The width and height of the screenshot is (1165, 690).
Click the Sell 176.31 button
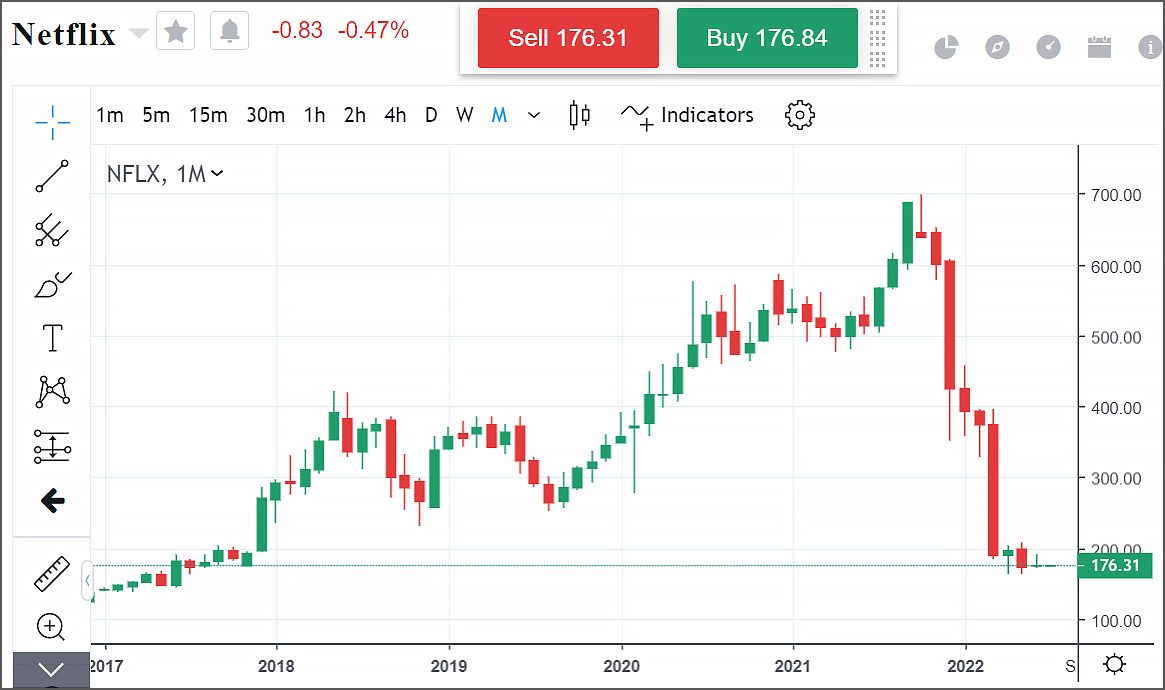click(x=568, y=38)
